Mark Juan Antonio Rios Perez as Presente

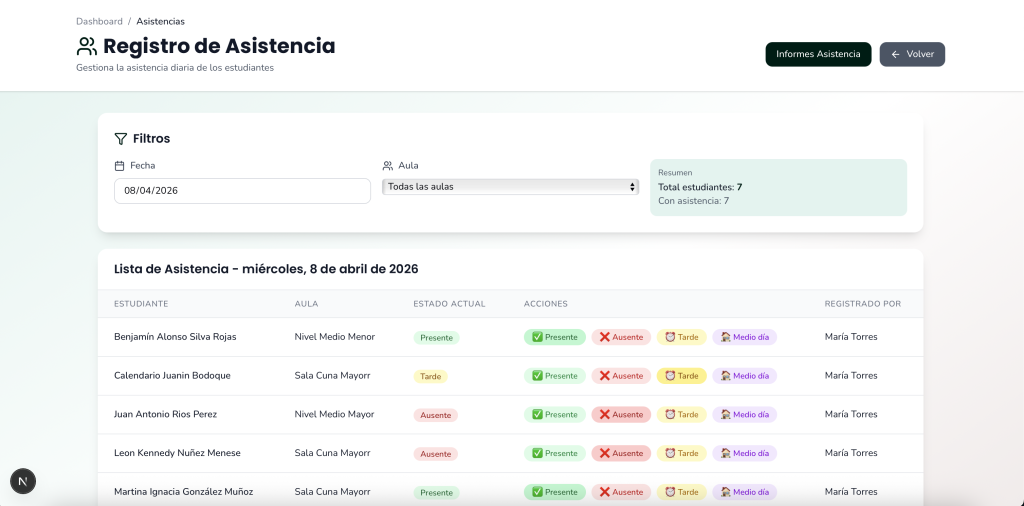pos(555,415)
